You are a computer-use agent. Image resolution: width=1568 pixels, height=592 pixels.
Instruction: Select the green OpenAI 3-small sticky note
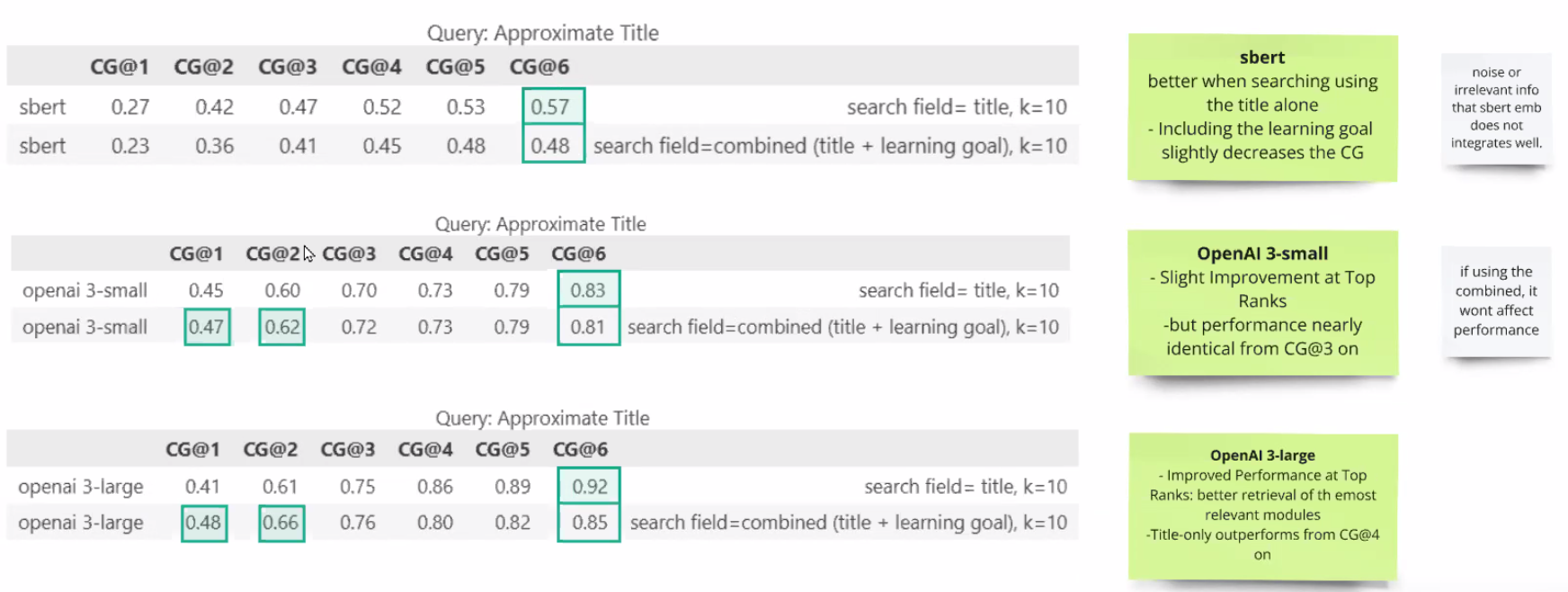click(1262, 301)
